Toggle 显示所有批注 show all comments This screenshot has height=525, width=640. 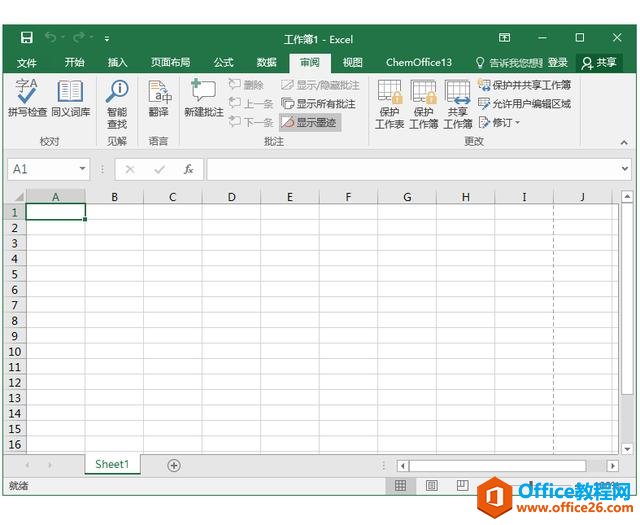coord(318,104)
